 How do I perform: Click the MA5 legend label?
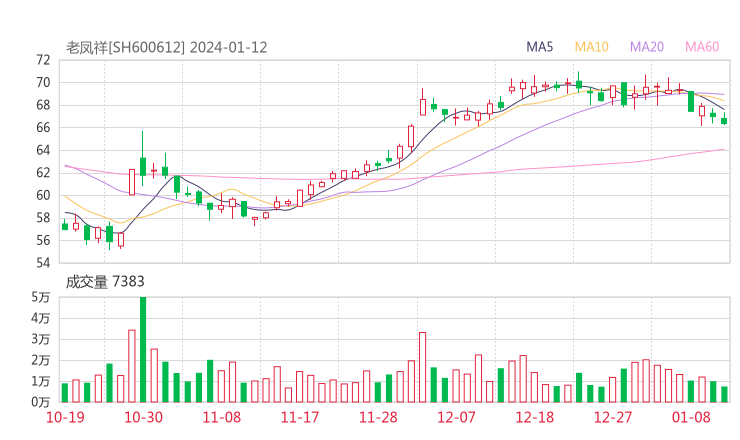[x=539, y=47]
